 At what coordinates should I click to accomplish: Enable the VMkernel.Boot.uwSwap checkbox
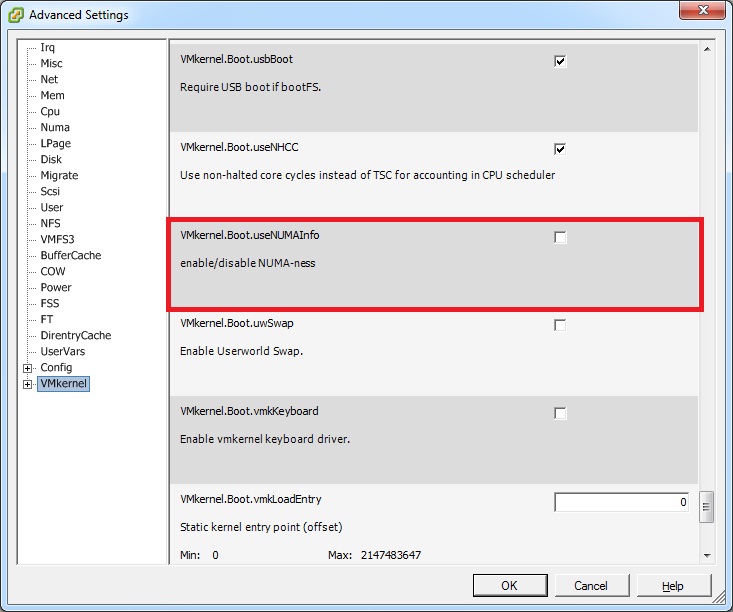click(x=560, y=325)
